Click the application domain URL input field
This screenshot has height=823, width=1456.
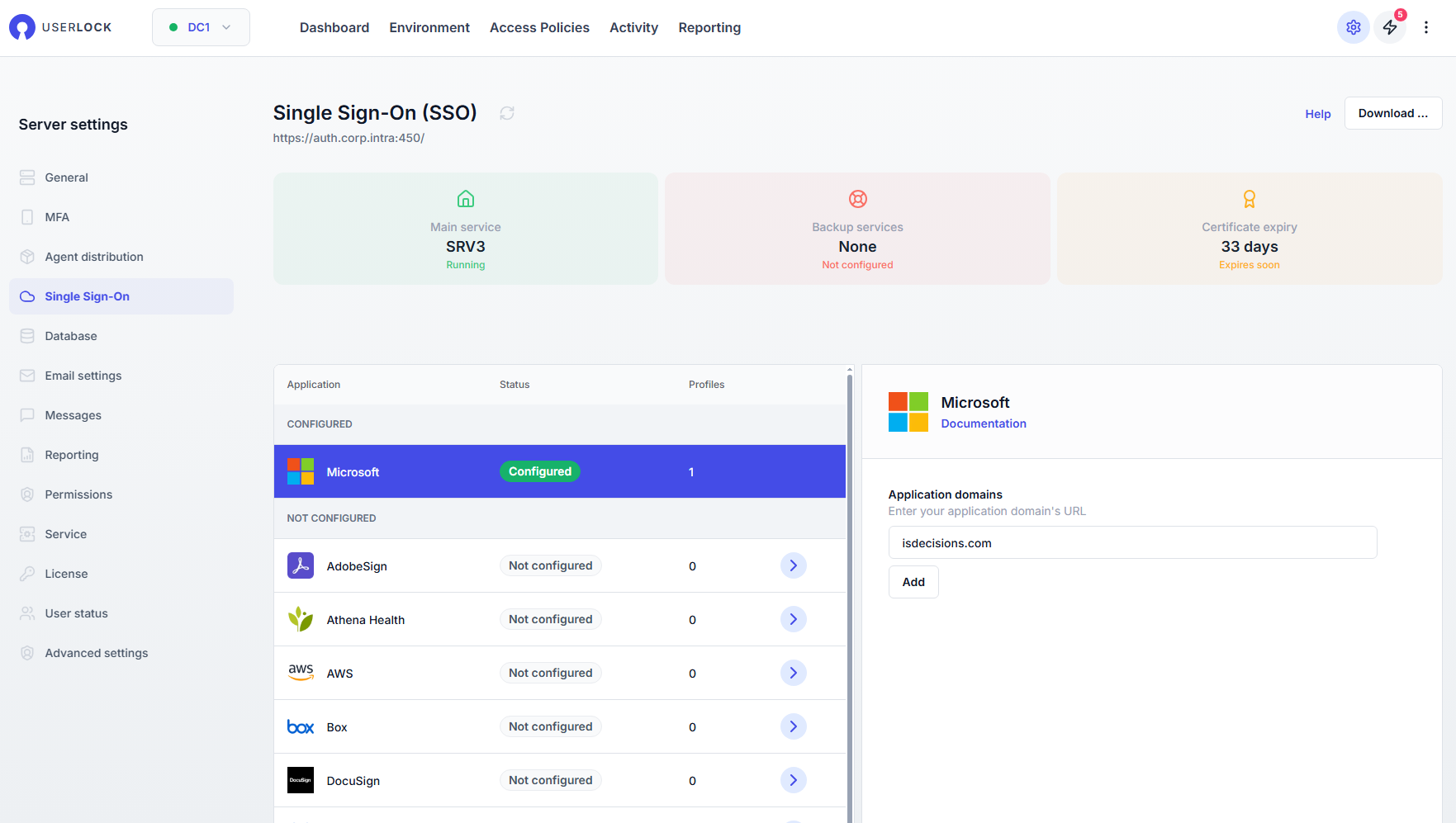tap(1131, 542)
